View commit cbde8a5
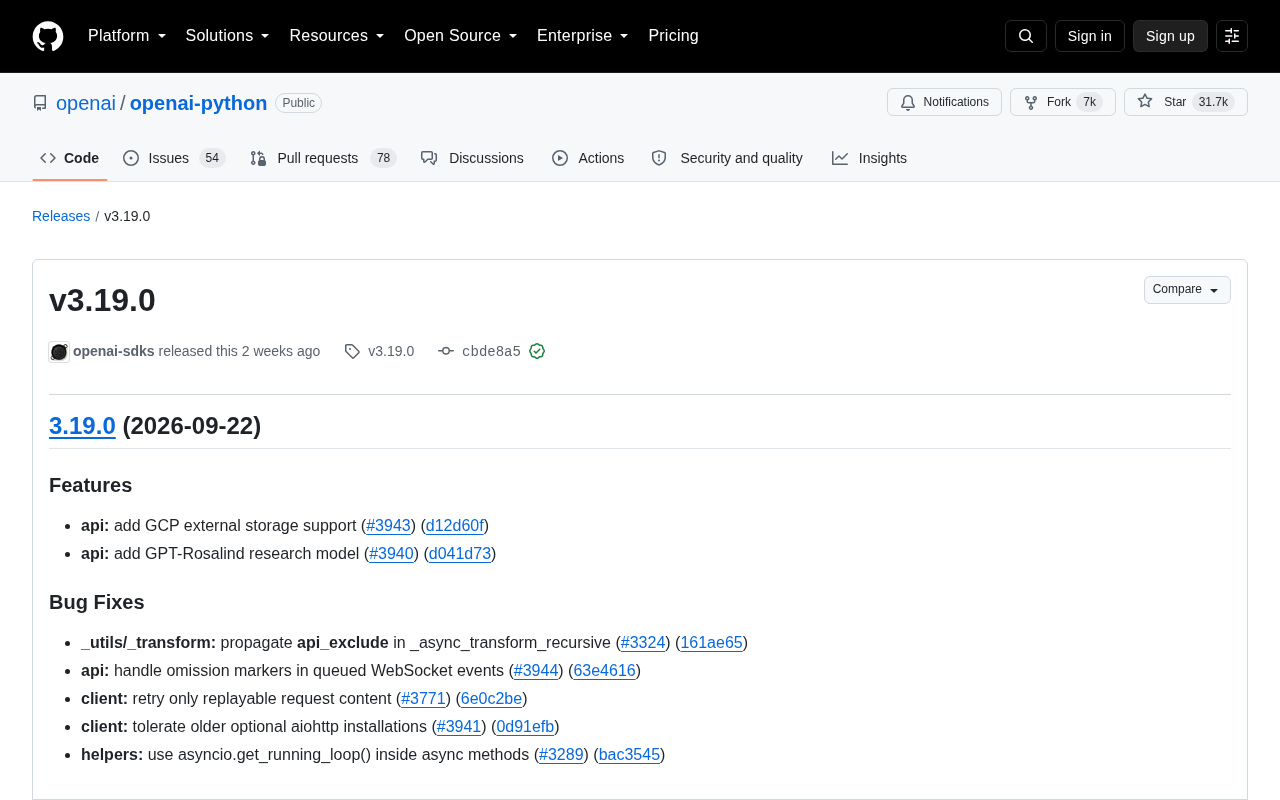Viewport: 1280px width, 800px height. [491, 351]
